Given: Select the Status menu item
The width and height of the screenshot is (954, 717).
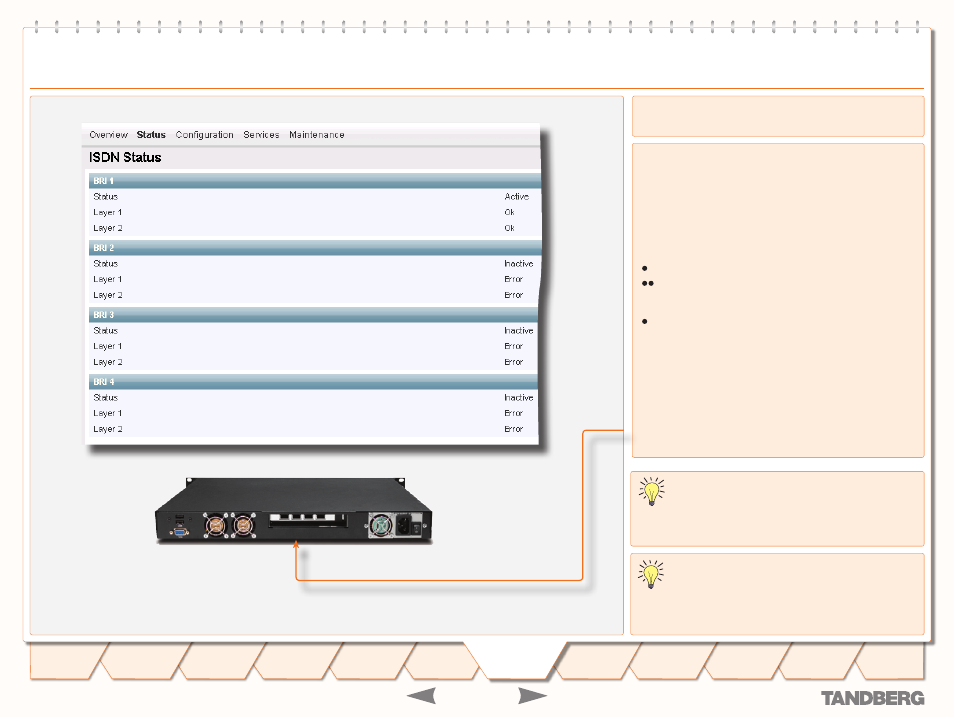Looking at the screenshot, I should 151,135.
